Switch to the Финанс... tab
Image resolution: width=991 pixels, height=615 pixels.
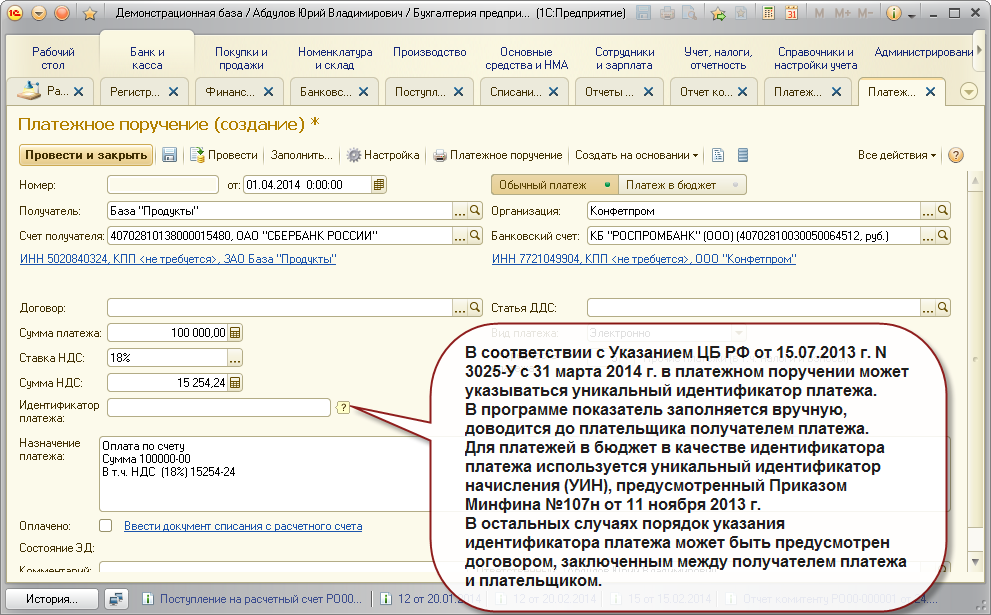pos(230,92)
